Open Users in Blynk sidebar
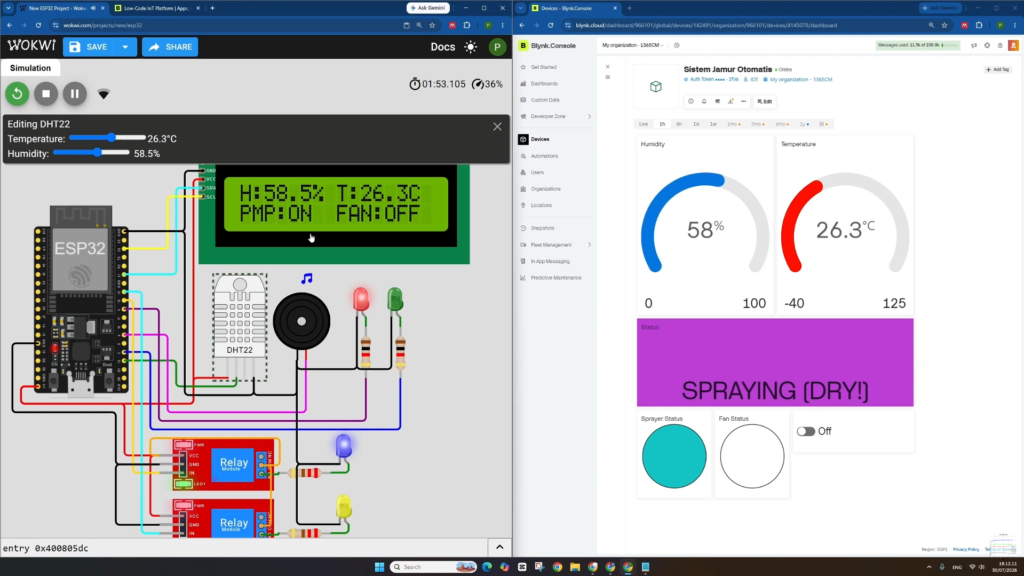Screen dimensions: 1024x576 click(x=537, y=172)
